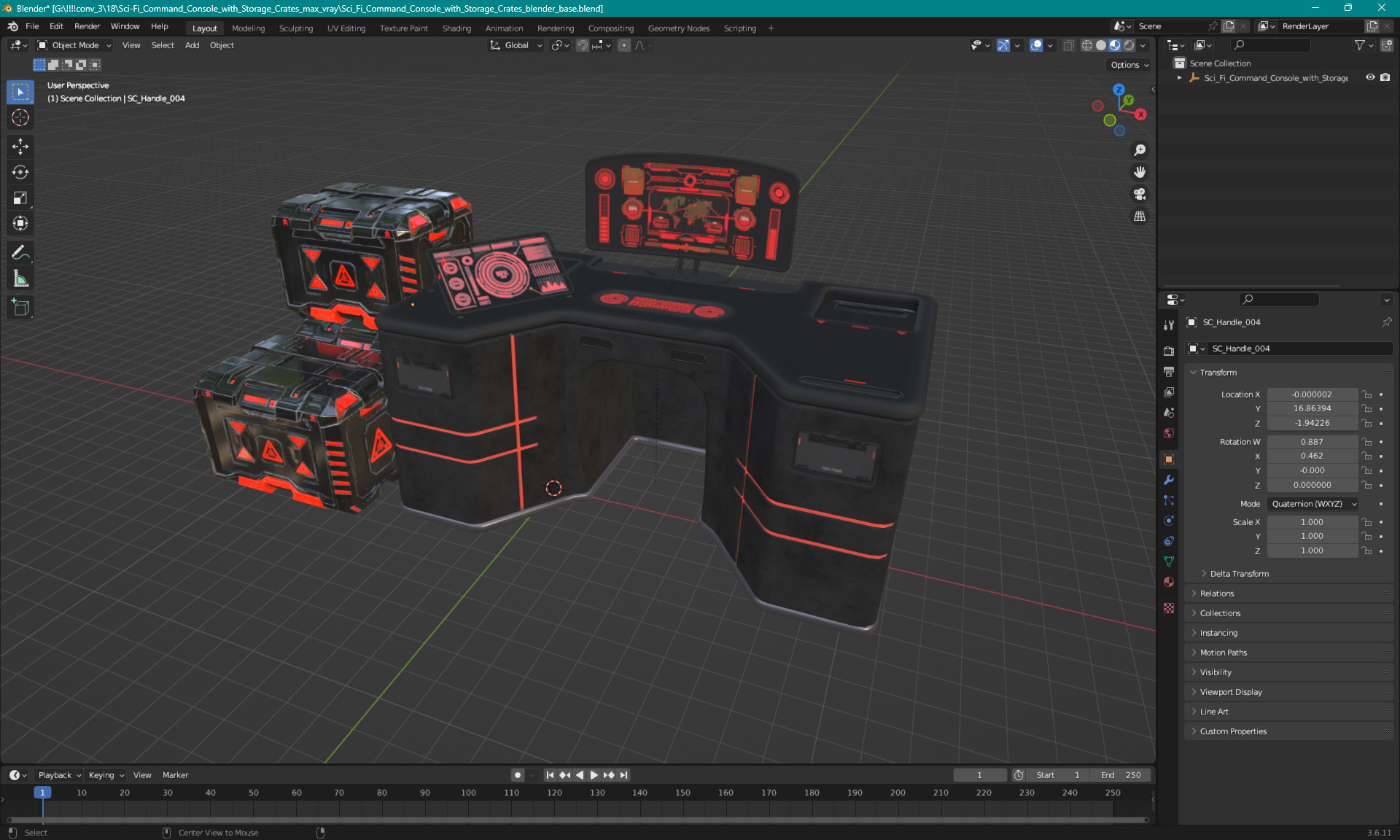Pick the Measure ruler tool
This screenshot has width=1400, height=840.
coord(20,278)
